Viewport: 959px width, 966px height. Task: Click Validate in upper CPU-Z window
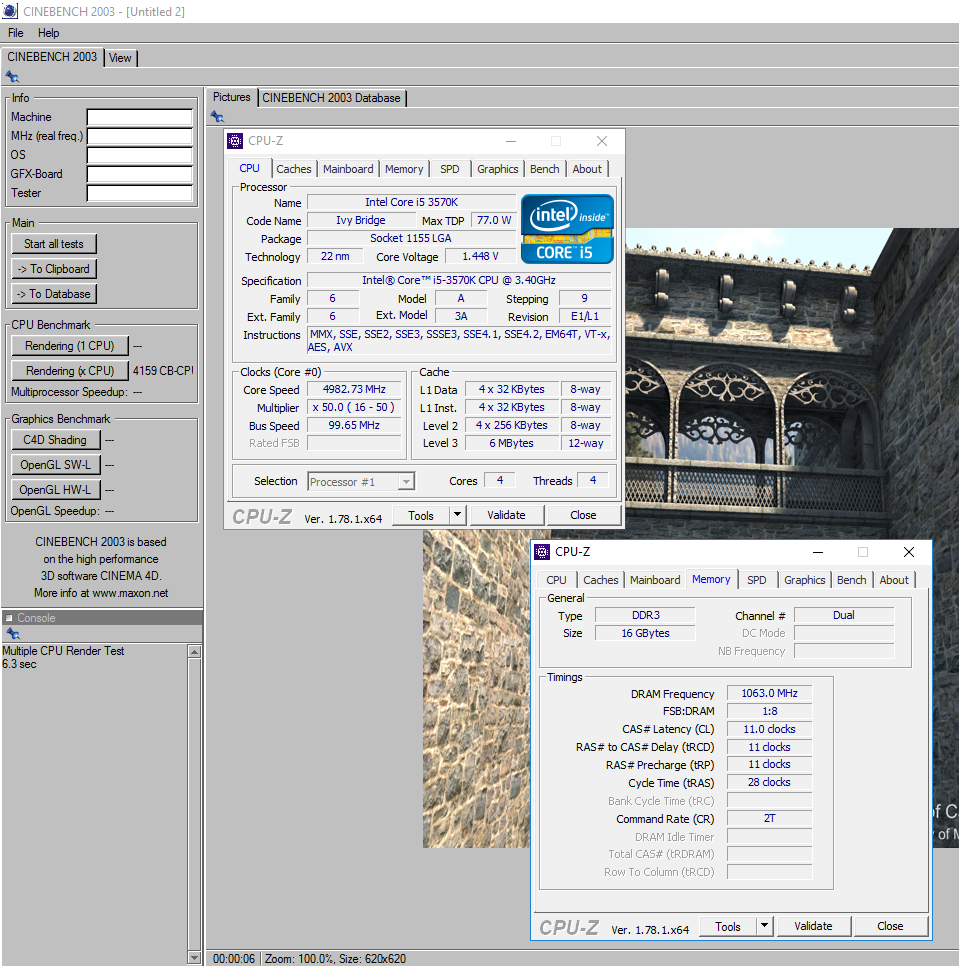506,516
